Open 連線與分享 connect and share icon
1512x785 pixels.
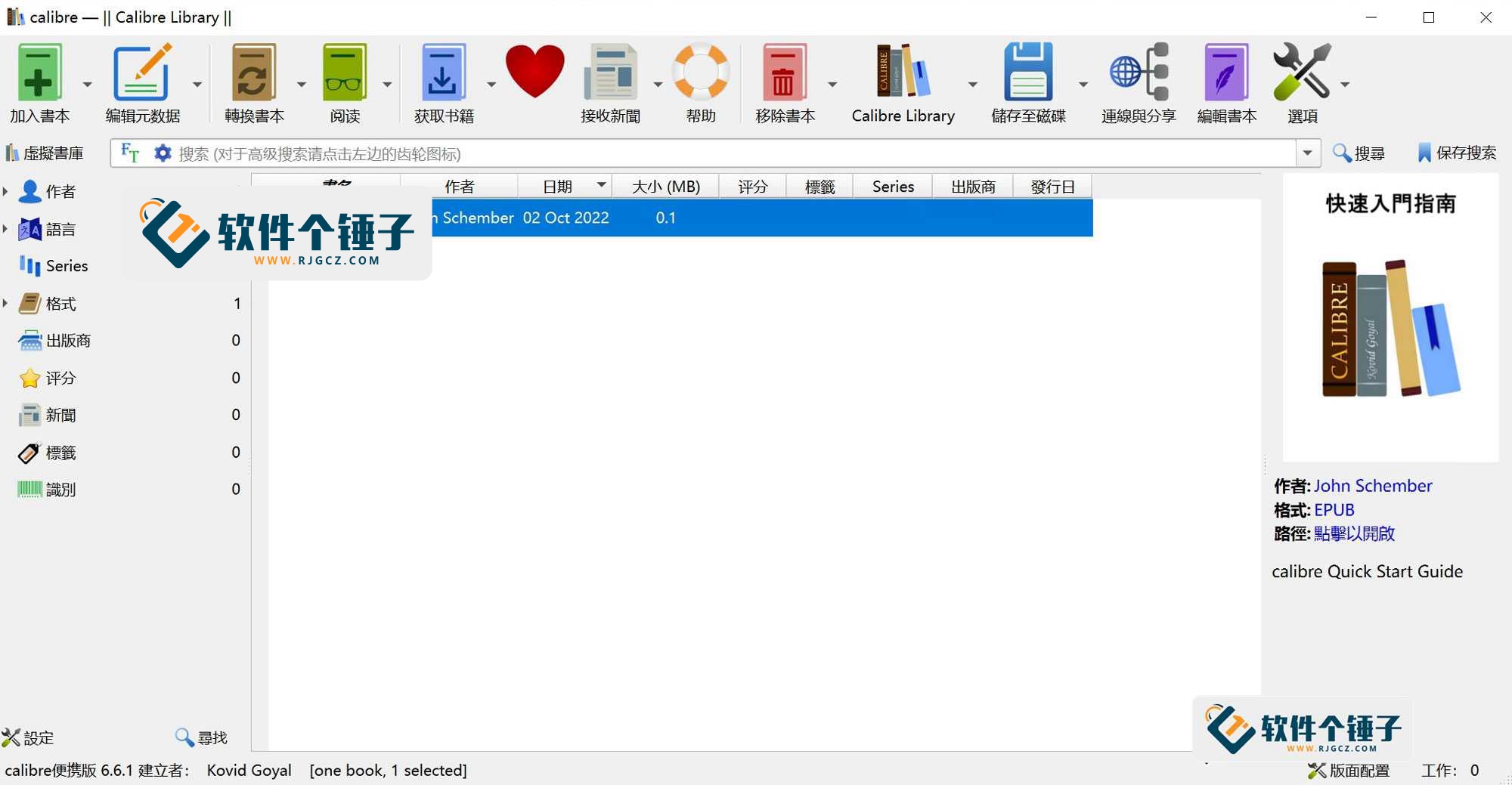1139,73
